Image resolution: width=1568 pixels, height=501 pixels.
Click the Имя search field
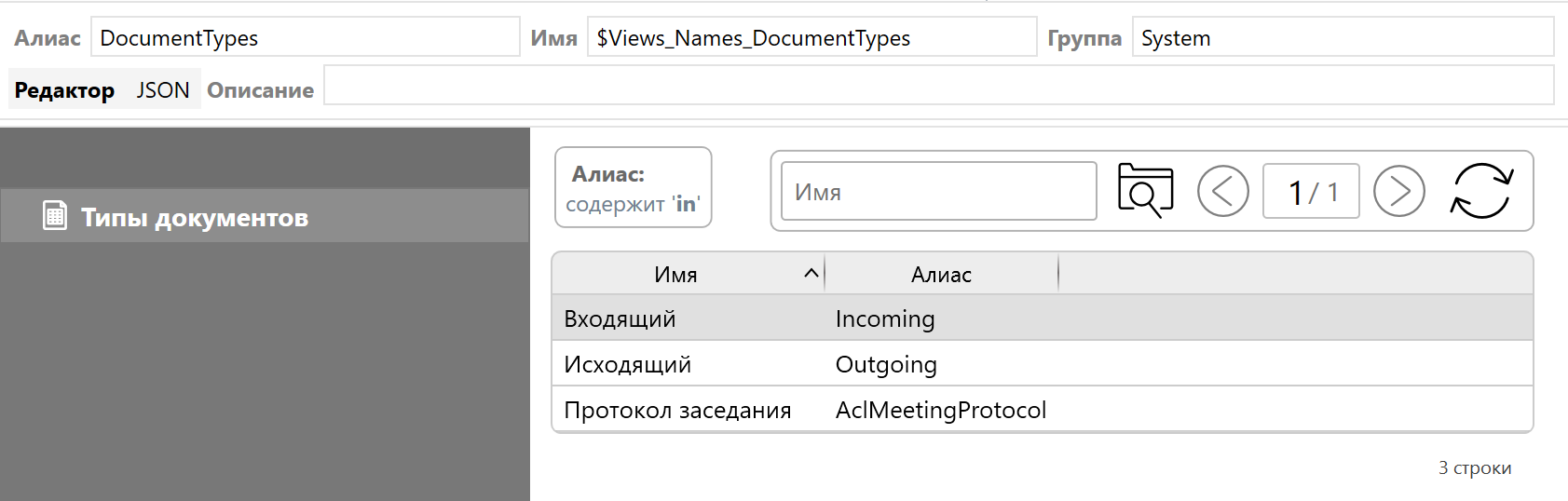click(x=938, y=192)
